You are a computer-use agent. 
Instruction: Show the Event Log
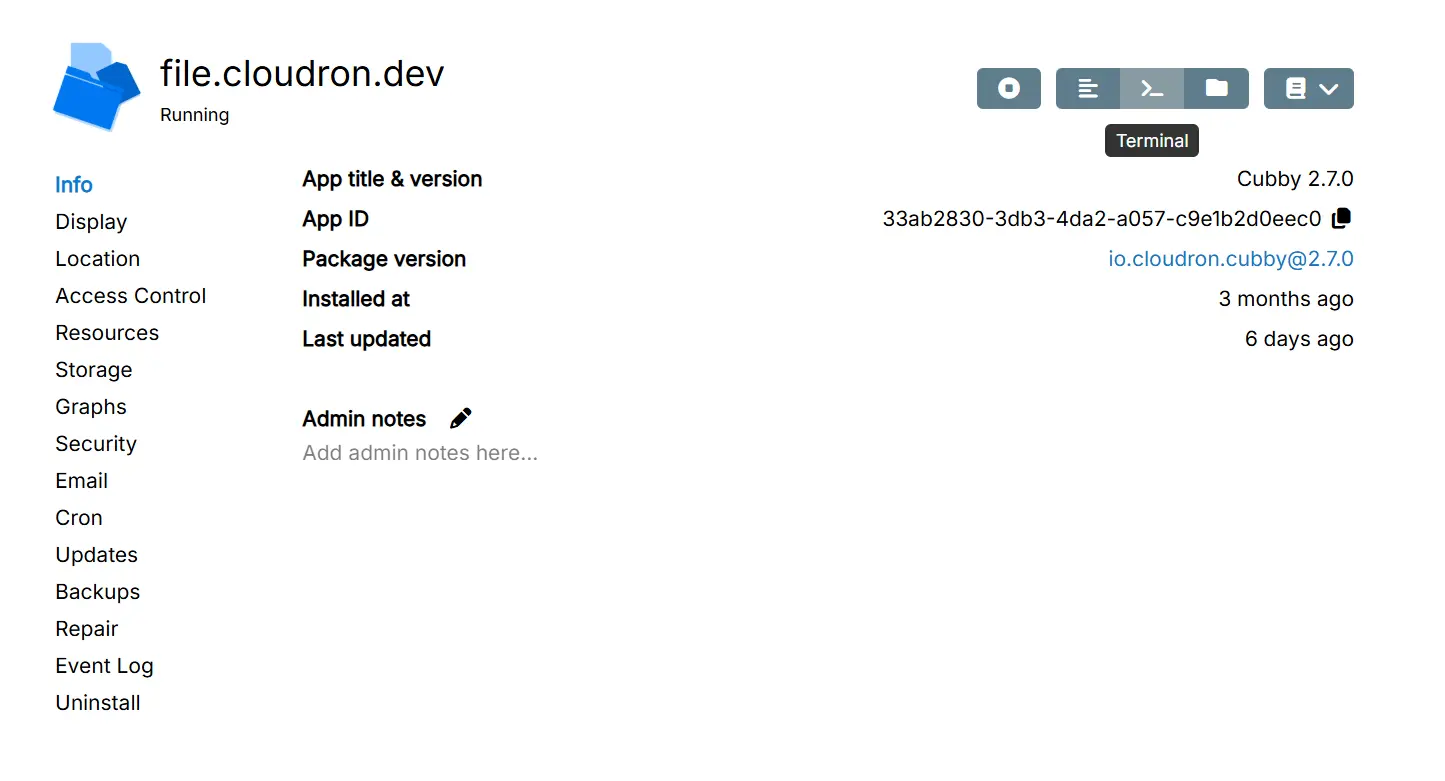104,666
